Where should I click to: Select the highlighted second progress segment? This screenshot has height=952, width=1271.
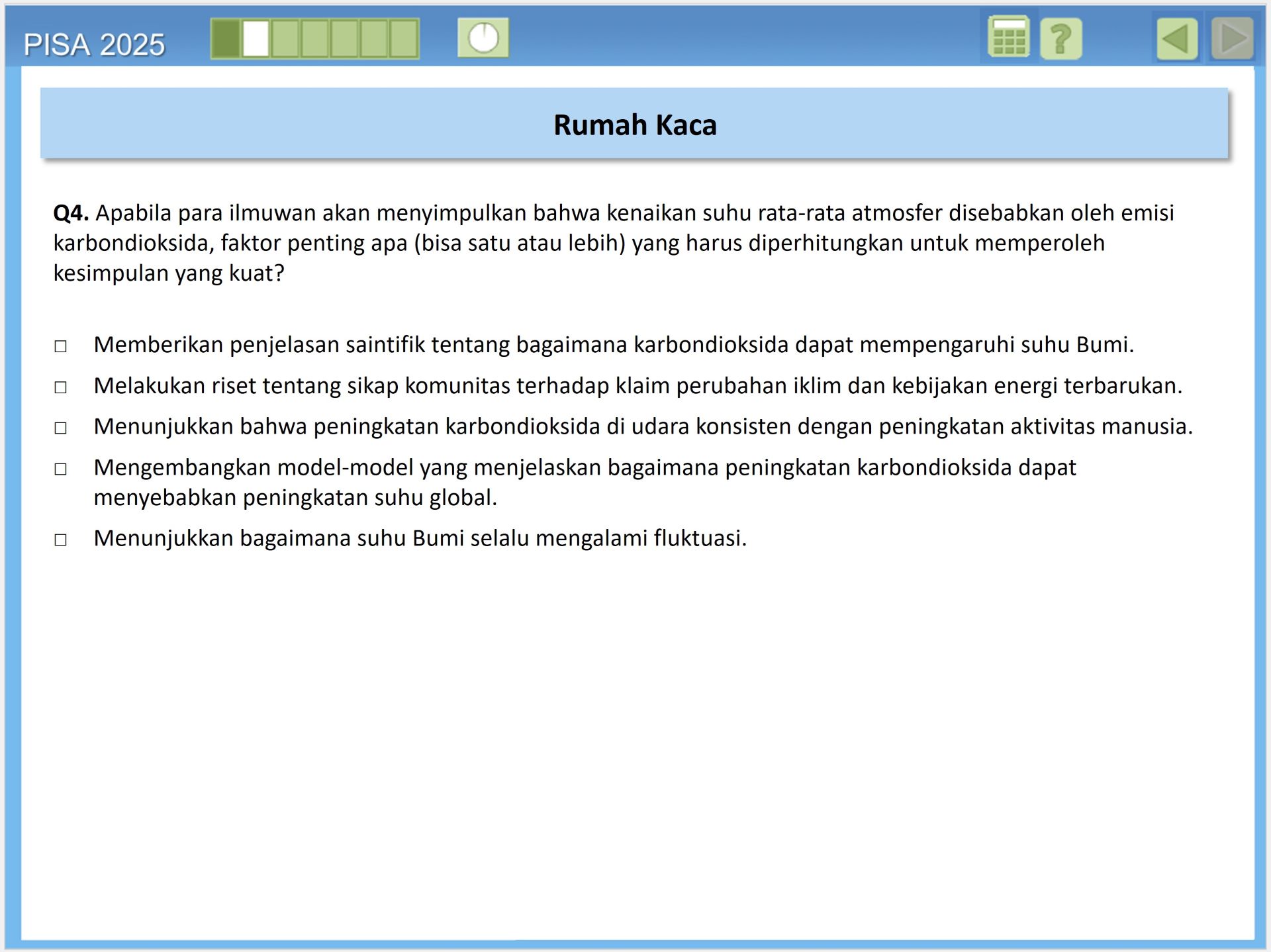point(256,39)
